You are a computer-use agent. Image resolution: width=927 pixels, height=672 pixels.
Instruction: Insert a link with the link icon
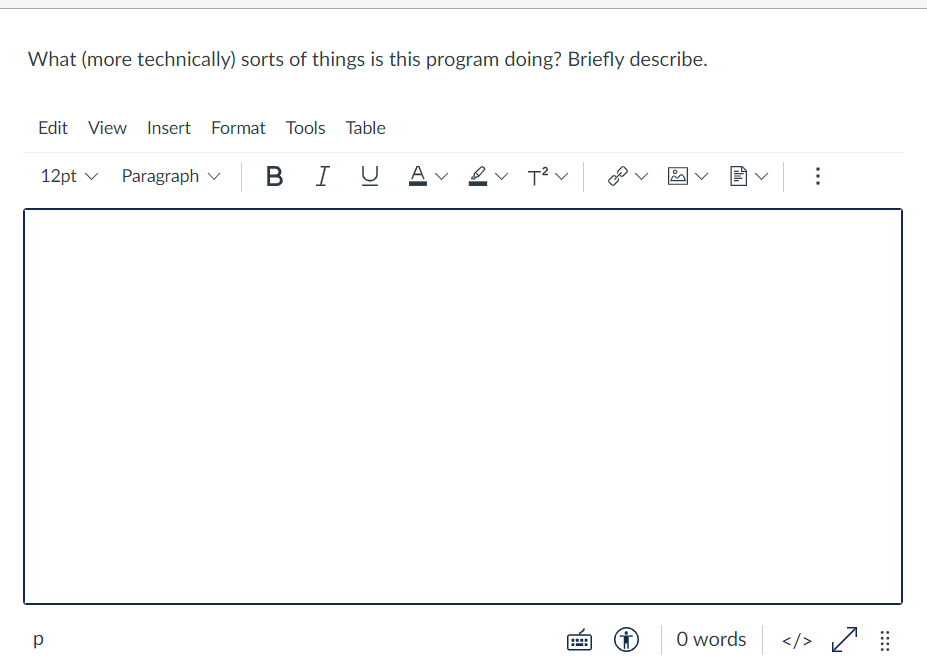click(619, 176)
